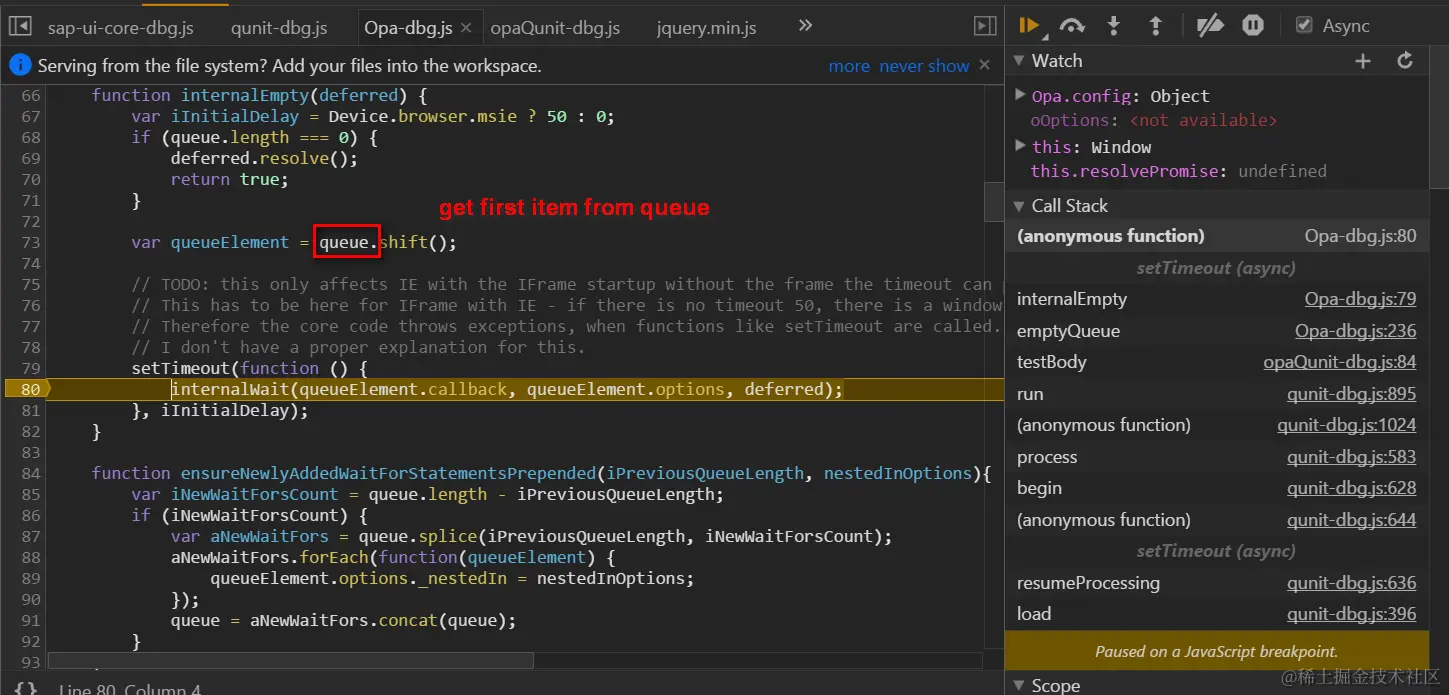Open qunit-dbg.js:583 link
The height and width of the screenshot is (695, 1449).
coord(1351,457)
